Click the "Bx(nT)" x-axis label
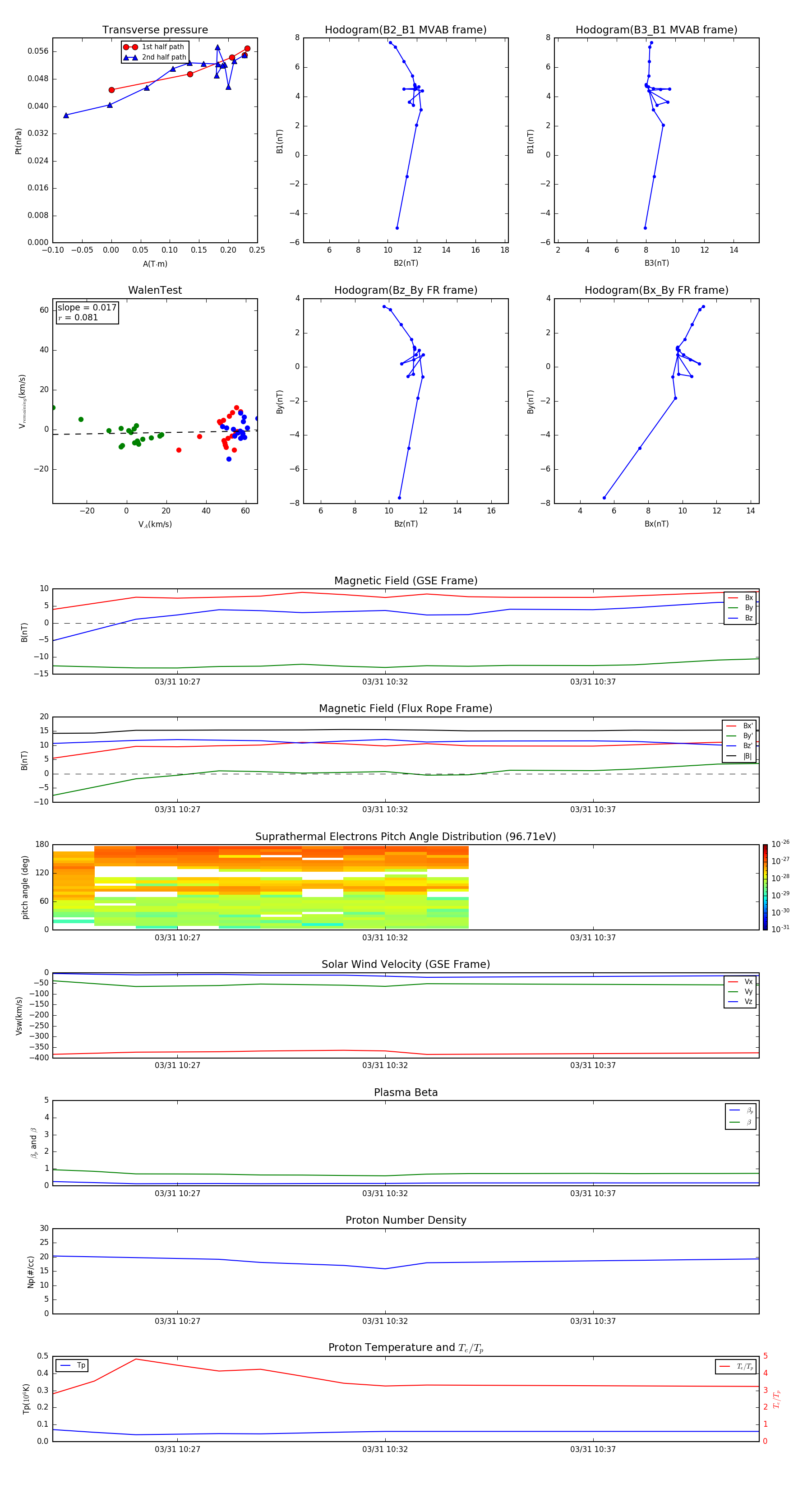Viewport: 812px width, 1489px height. coord(656,524)
